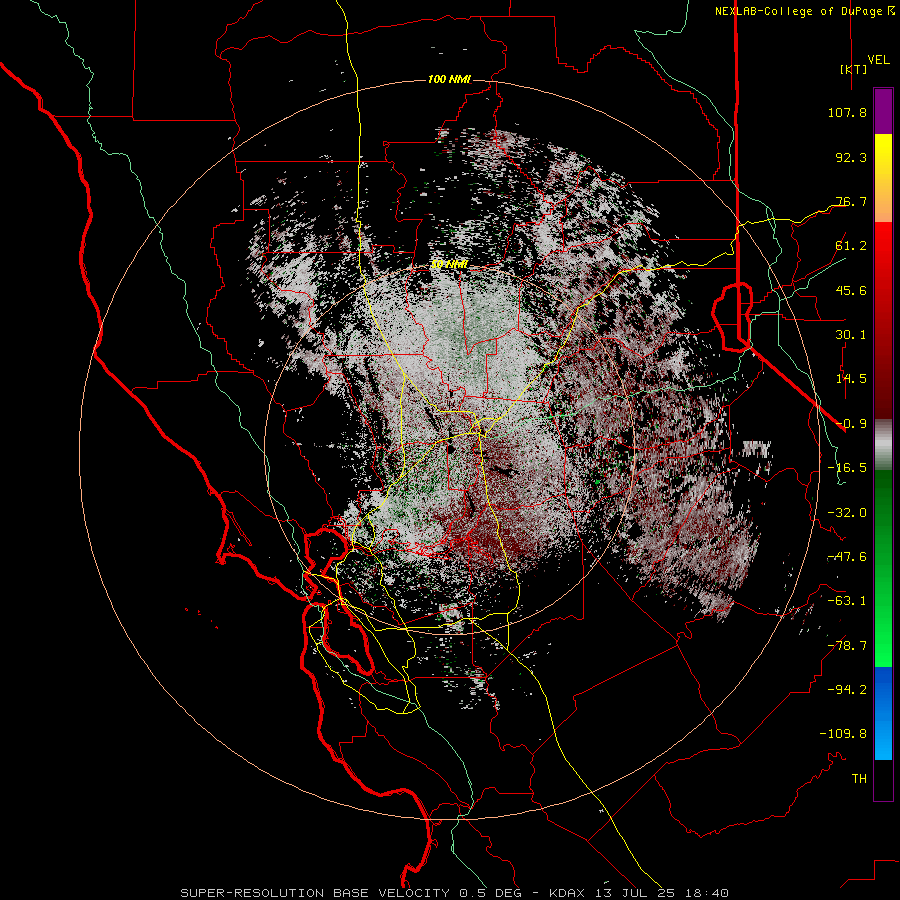The image size is (900, 900).
Task: Pick the green segment of the color bar
Action: point(883,568)
